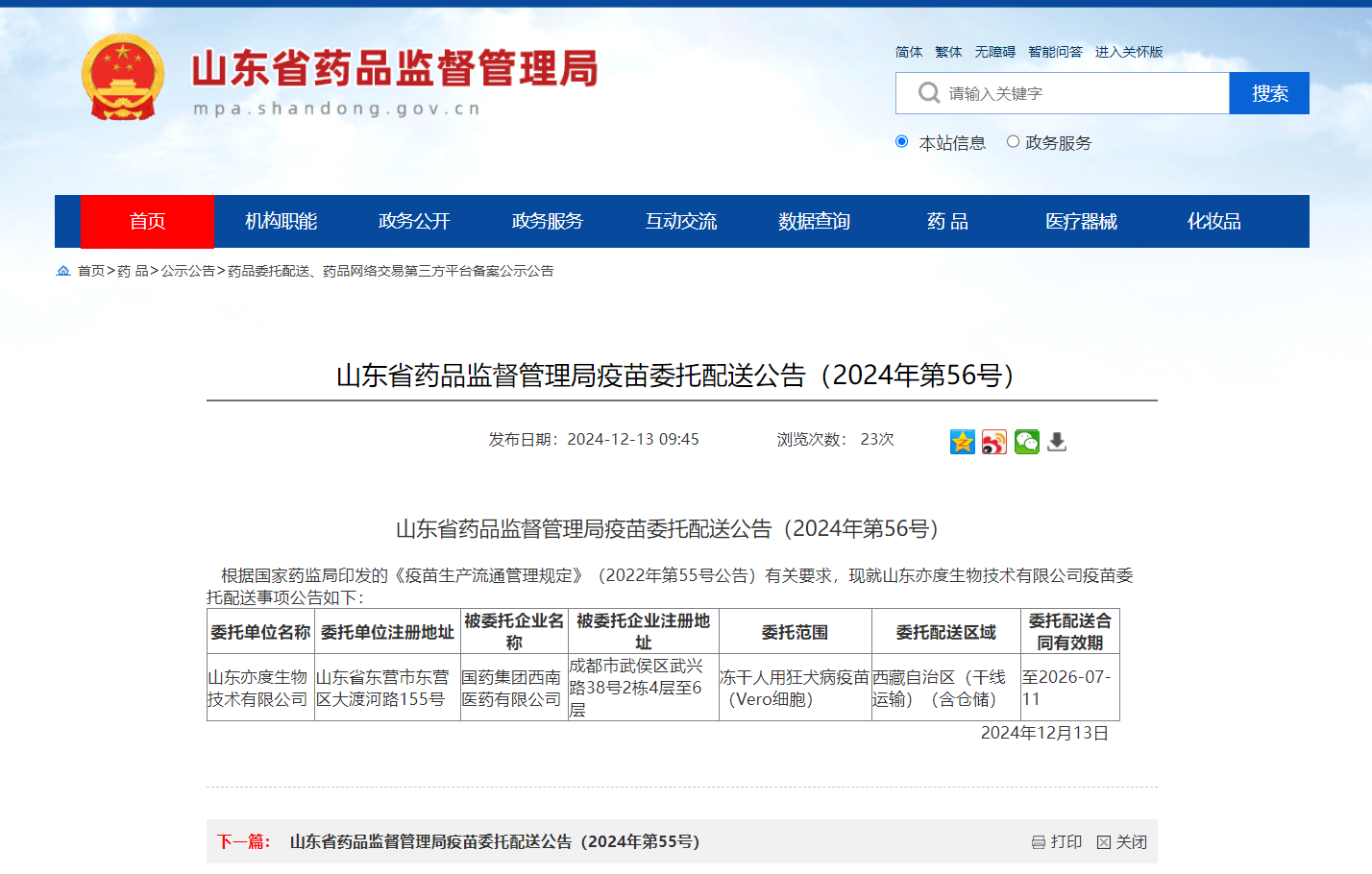Select the 本站信息 radio button
The image size is (1372, 874).
coord(901,142)
